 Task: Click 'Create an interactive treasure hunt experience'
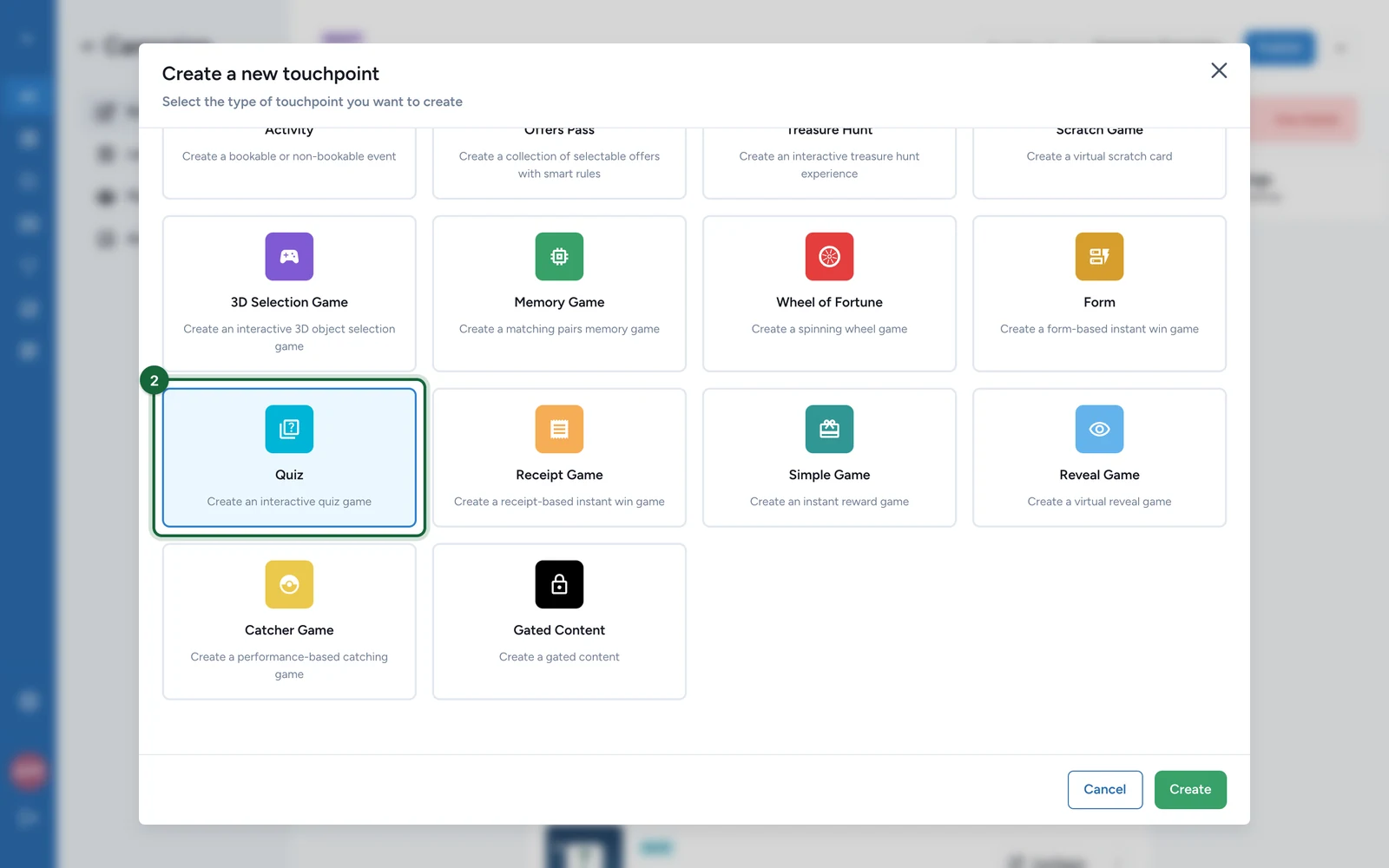point(829,165)
